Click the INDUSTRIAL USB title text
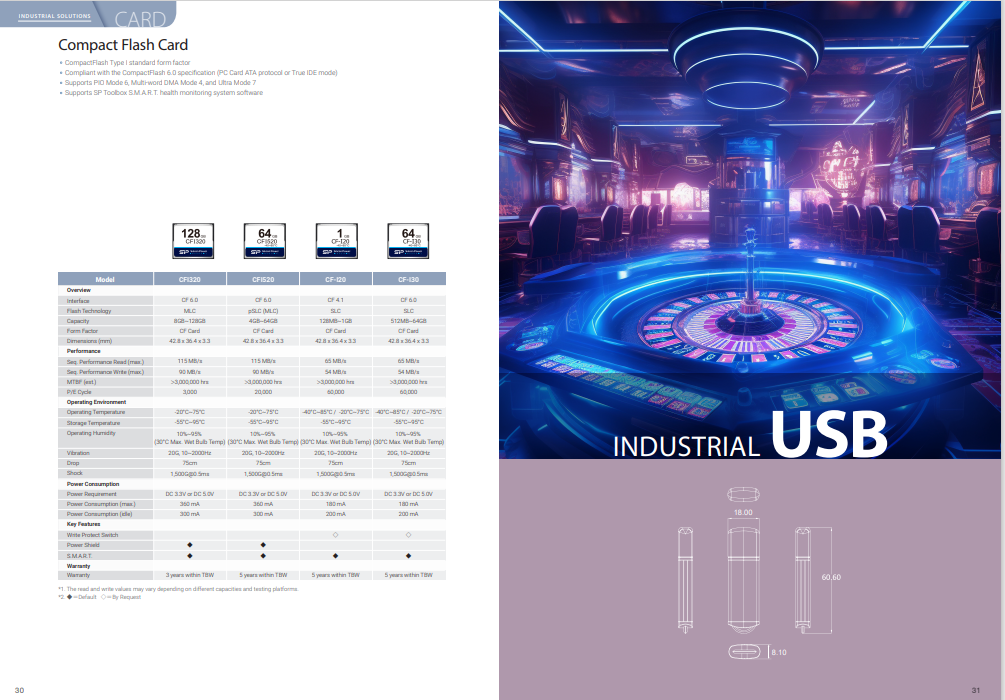 (x=750, y=437)
